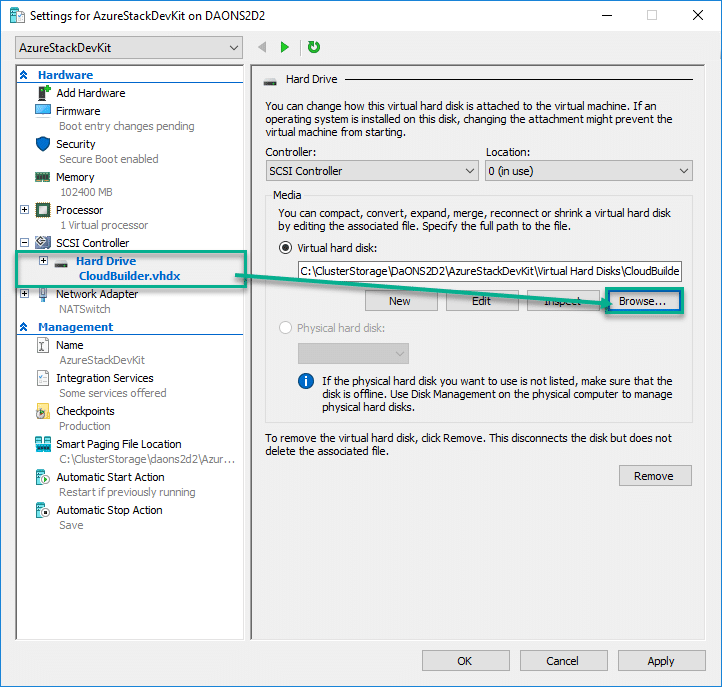
Task: Select Integration Services item
Action: click(105, 378)
